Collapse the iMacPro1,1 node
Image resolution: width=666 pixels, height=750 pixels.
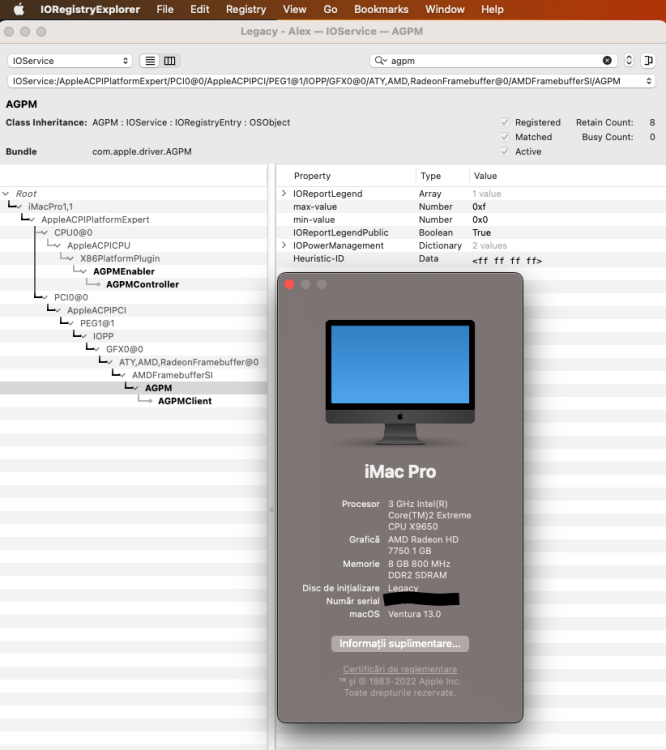coord(19,207)
